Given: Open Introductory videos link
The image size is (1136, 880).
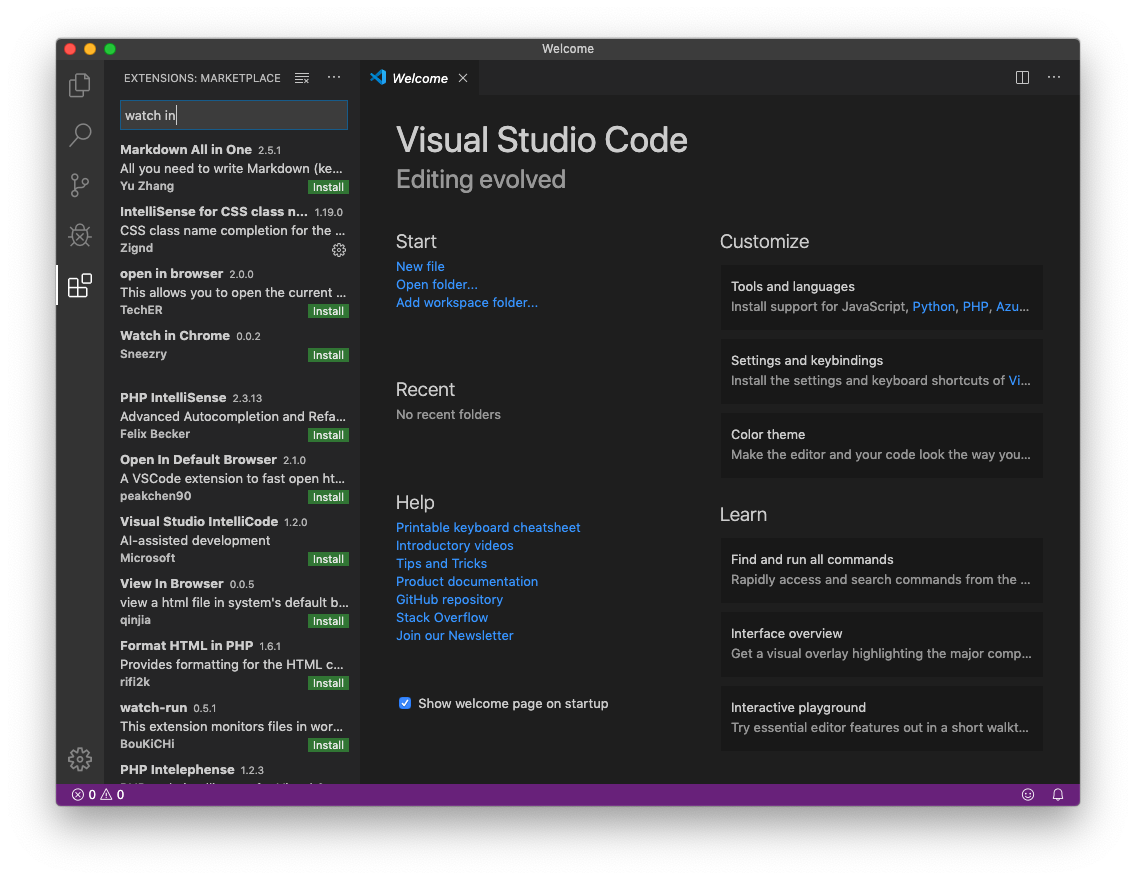Looking at the screenshot, I should (454, 545).
